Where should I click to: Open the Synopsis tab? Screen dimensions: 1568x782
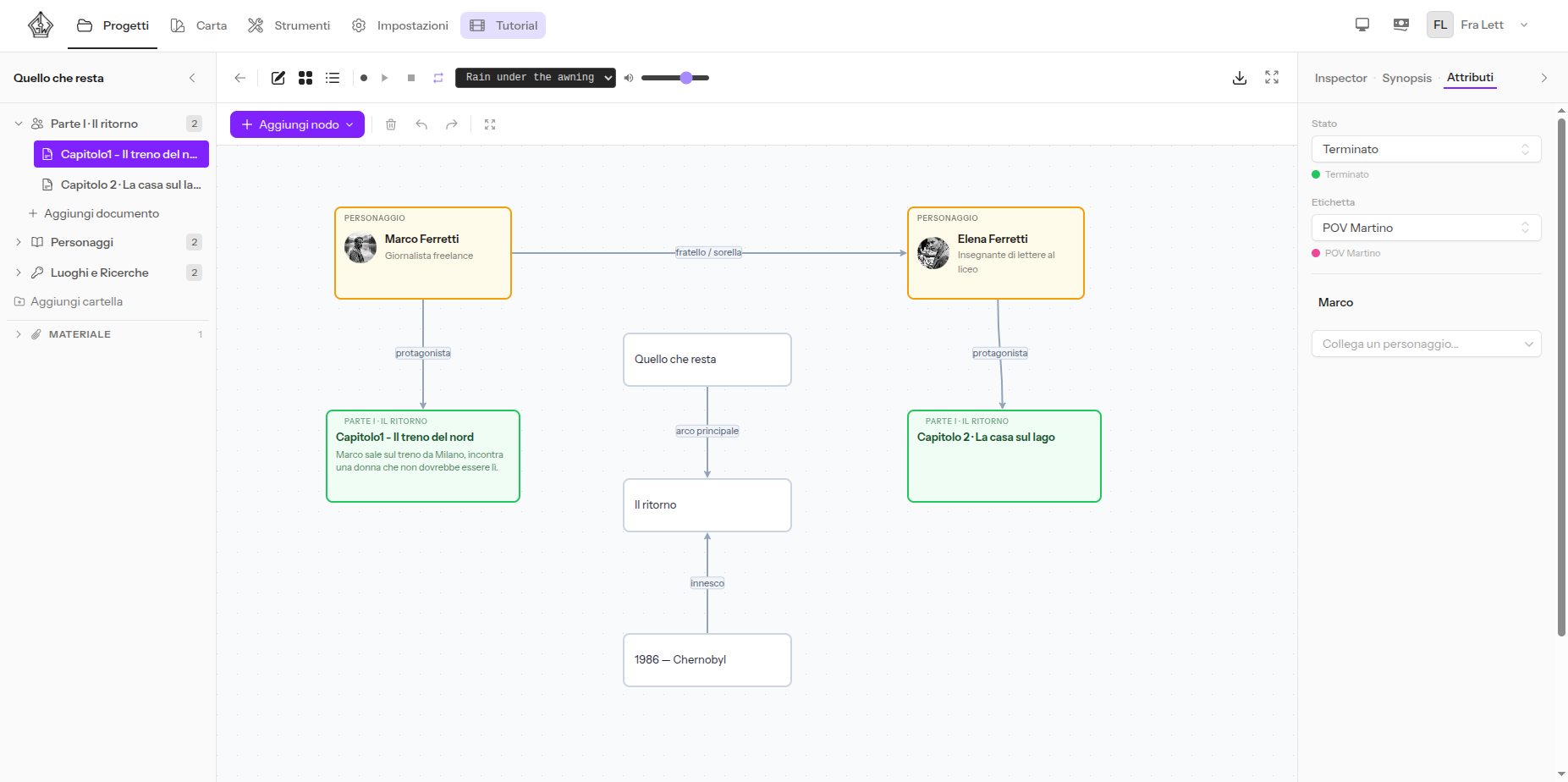pyautogui.click(x=1406, y=78)
